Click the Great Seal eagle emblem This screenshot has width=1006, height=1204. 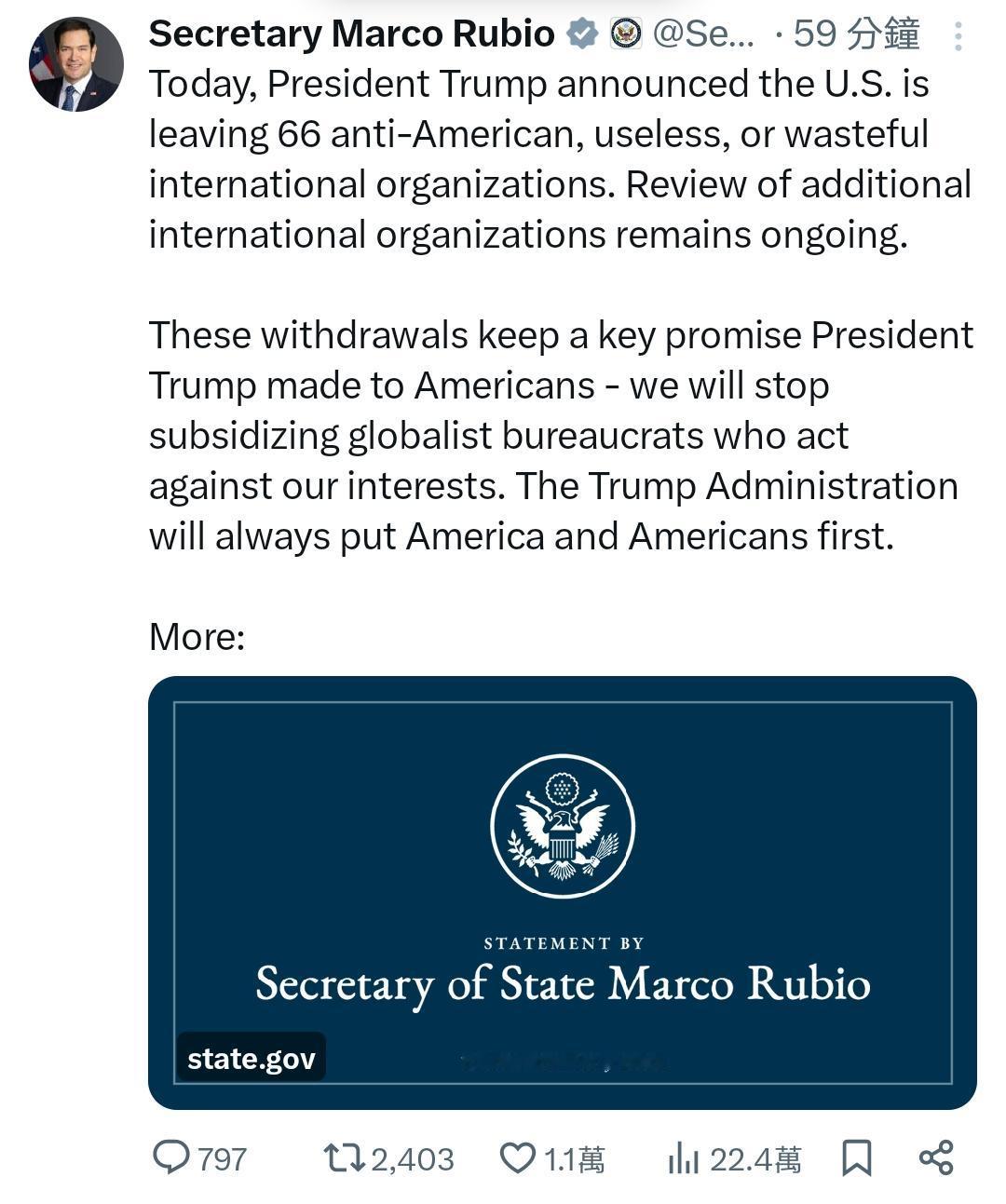click(563, 826)
